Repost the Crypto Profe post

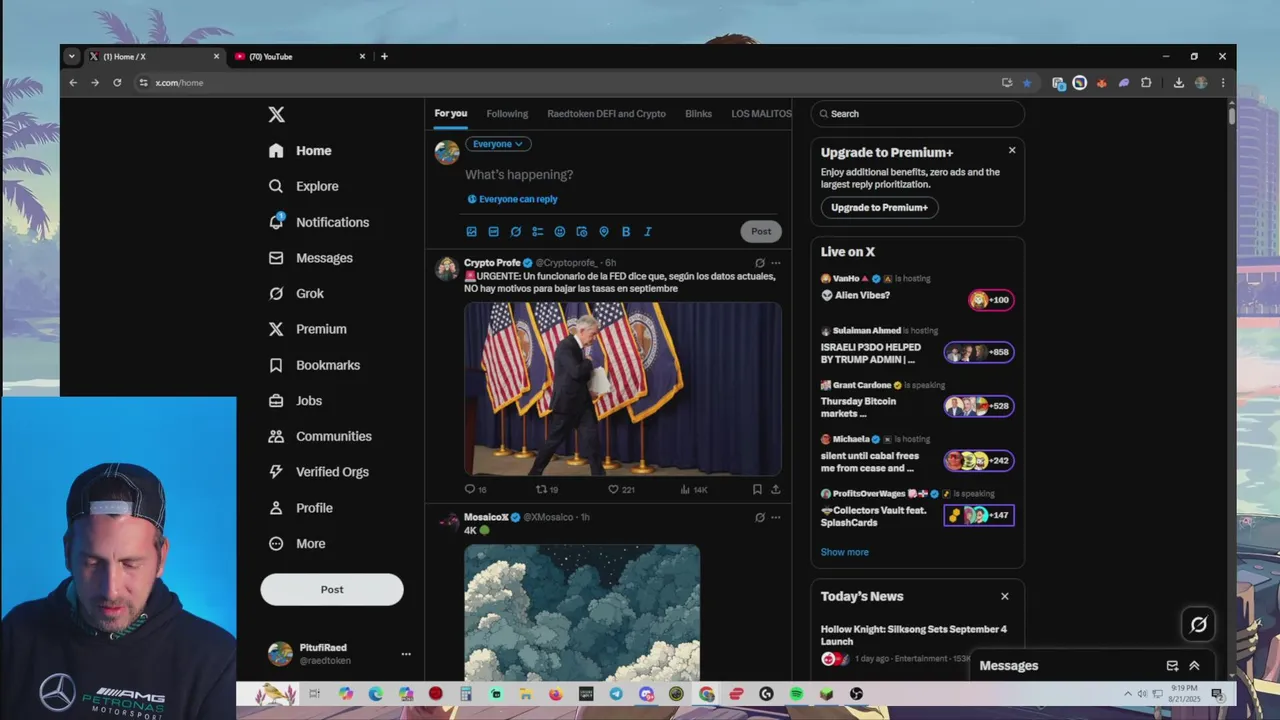click(547, 489)
